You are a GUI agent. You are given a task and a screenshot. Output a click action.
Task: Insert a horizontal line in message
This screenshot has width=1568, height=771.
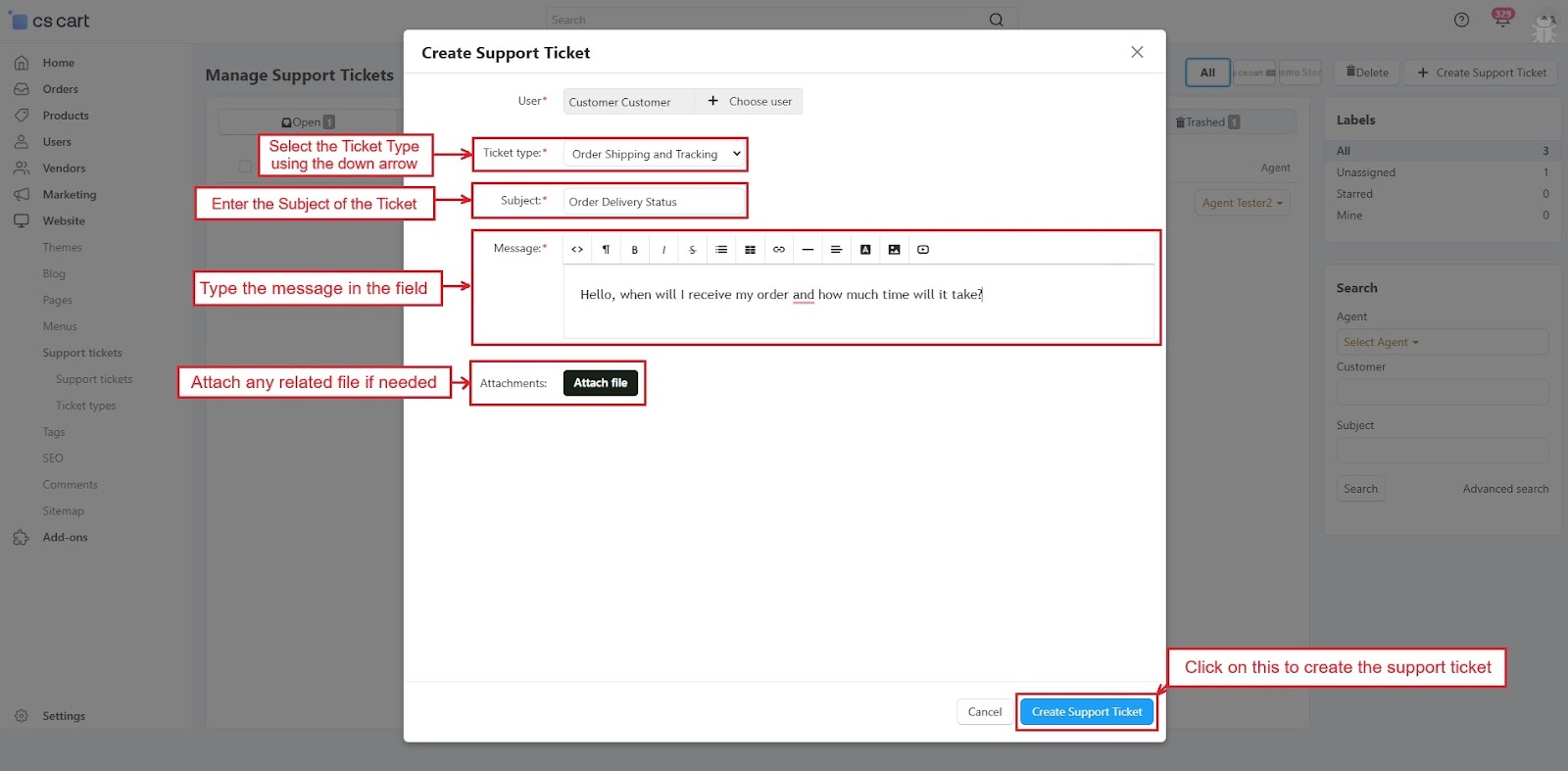click(808, 250)
